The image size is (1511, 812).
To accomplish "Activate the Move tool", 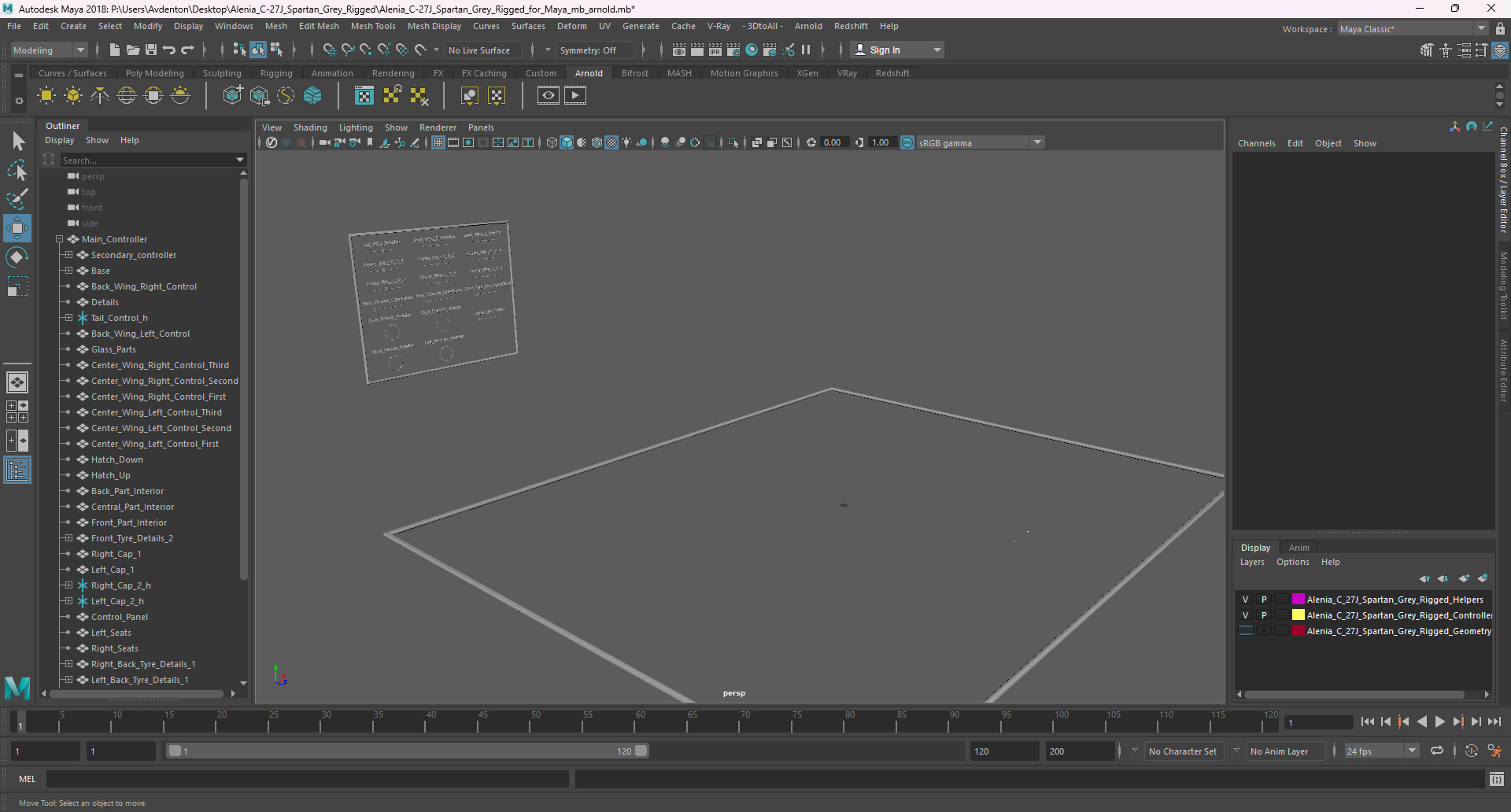I will [17, 228].
